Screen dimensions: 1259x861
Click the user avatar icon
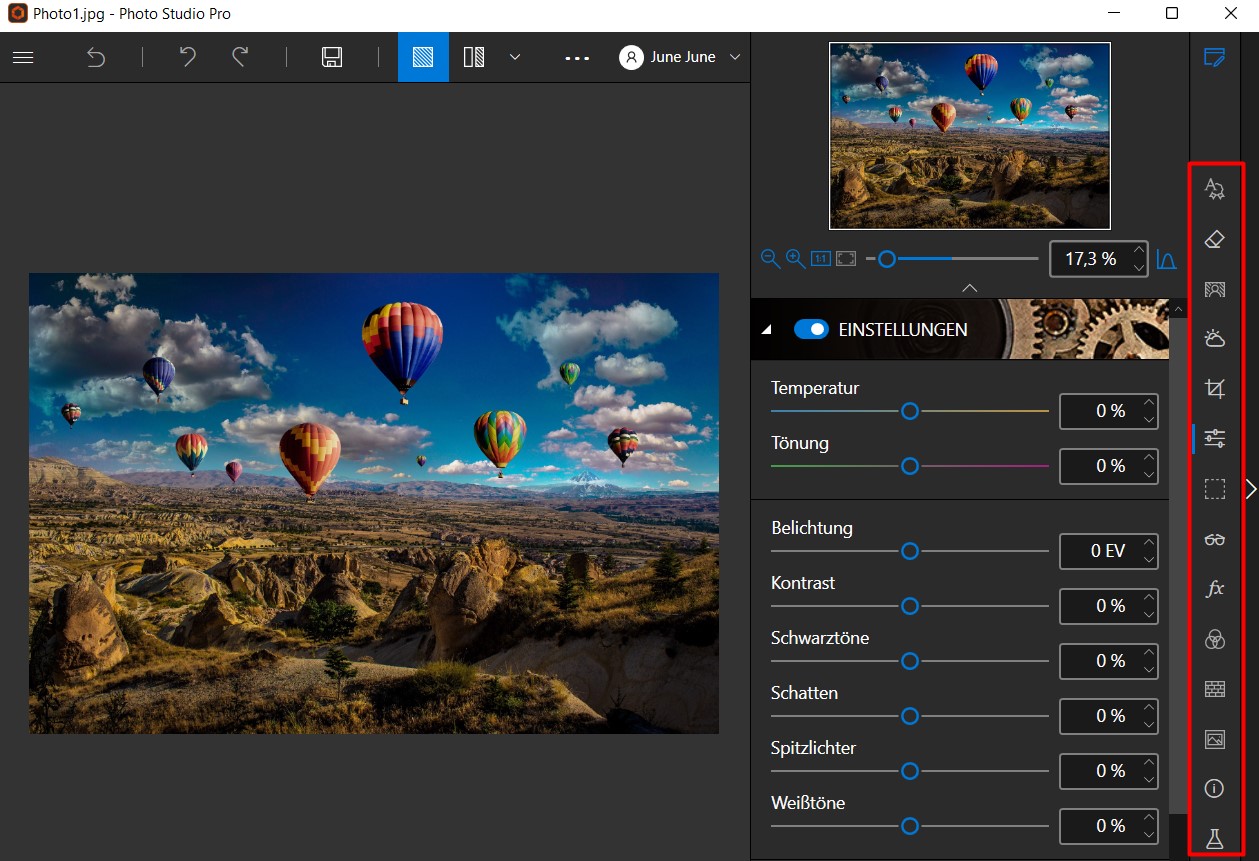tap(631, 57)
